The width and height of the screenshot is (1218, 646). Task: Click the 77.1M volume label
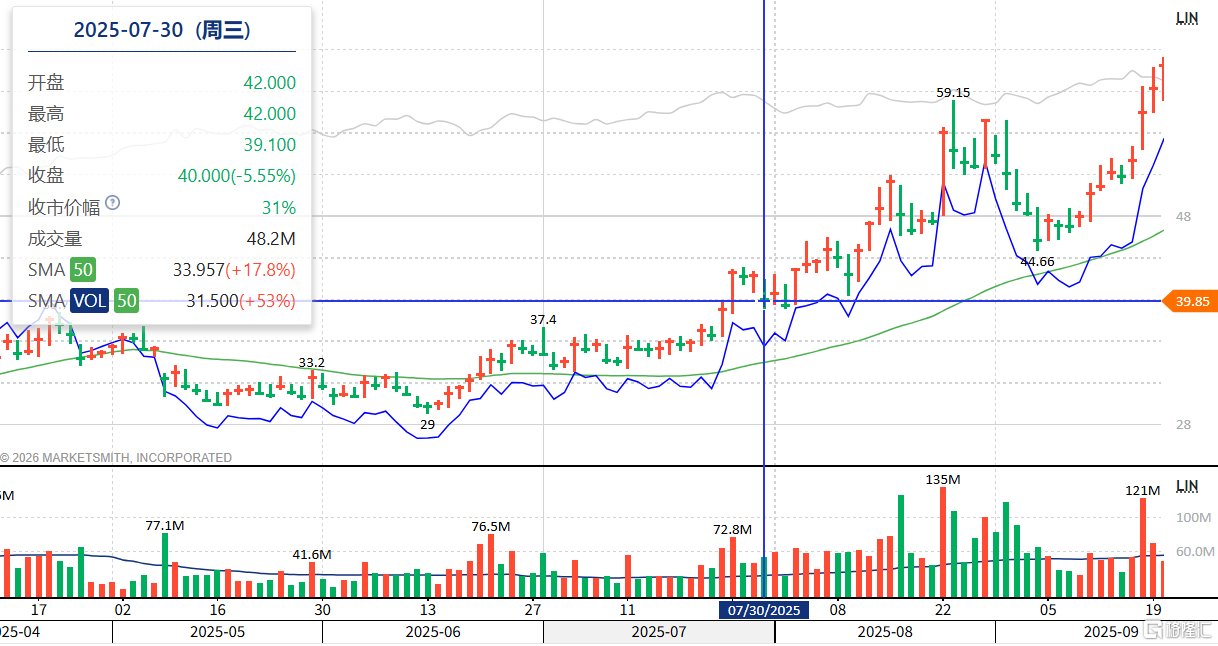(165, 525)
